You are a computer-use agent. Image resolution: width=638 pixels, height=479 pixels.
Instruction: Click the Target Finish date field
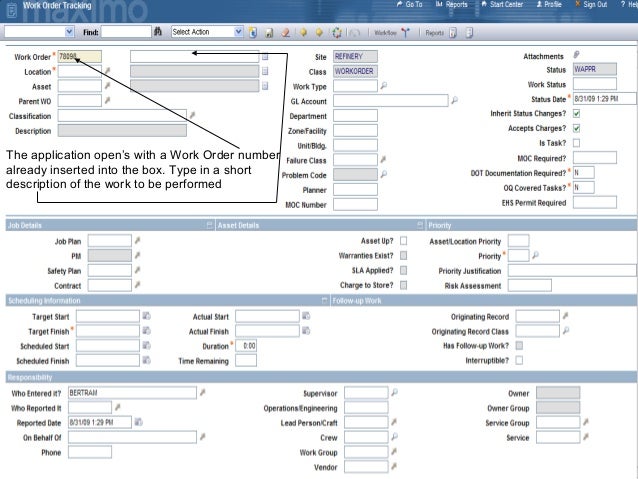(x=108, y=331)
